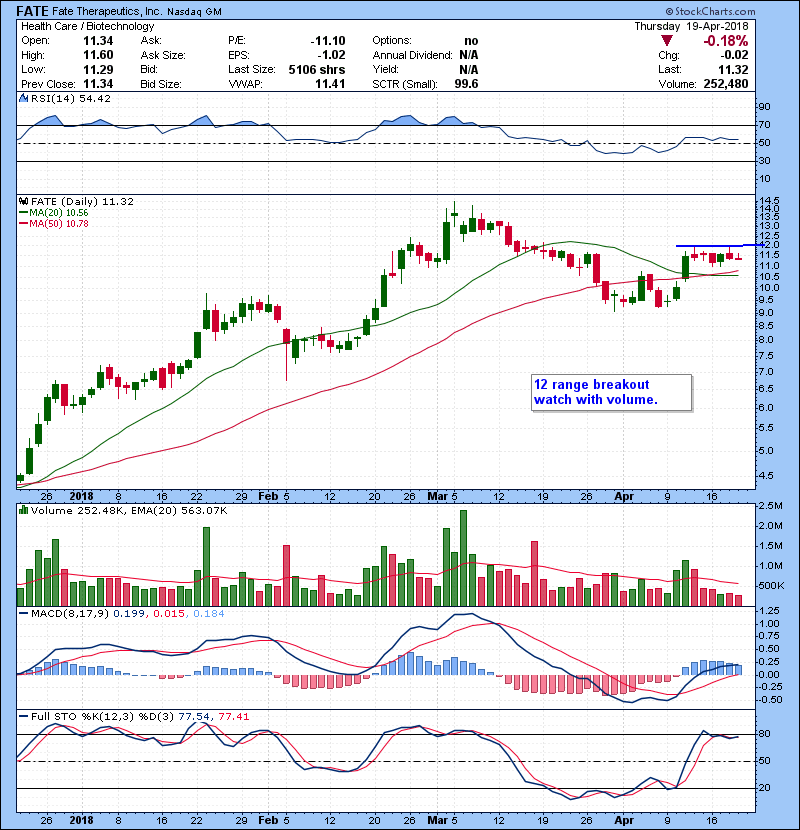800x830 pixels.
Task: Click the Low value 11.29
Action: click(x=98, y=69)
